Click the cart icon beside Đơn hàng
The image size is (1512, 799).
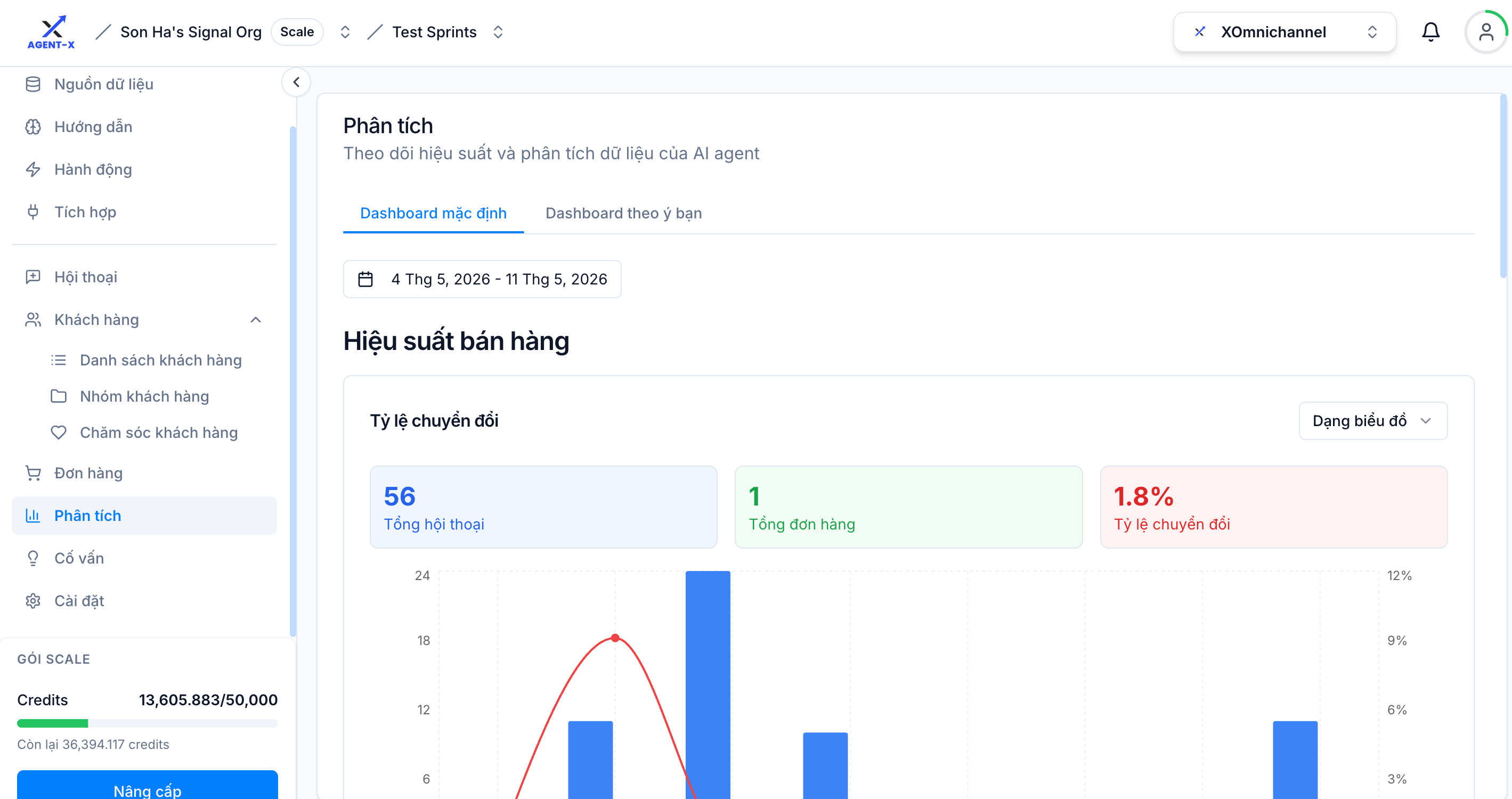coord(33,473)
